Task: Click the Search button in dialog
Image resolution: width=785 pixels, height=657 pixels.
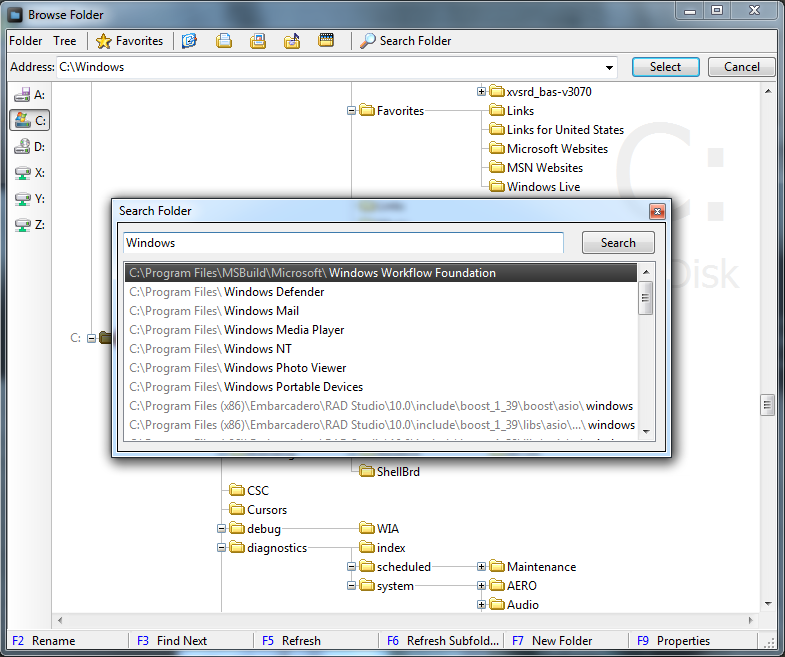Action: (618, 242)
